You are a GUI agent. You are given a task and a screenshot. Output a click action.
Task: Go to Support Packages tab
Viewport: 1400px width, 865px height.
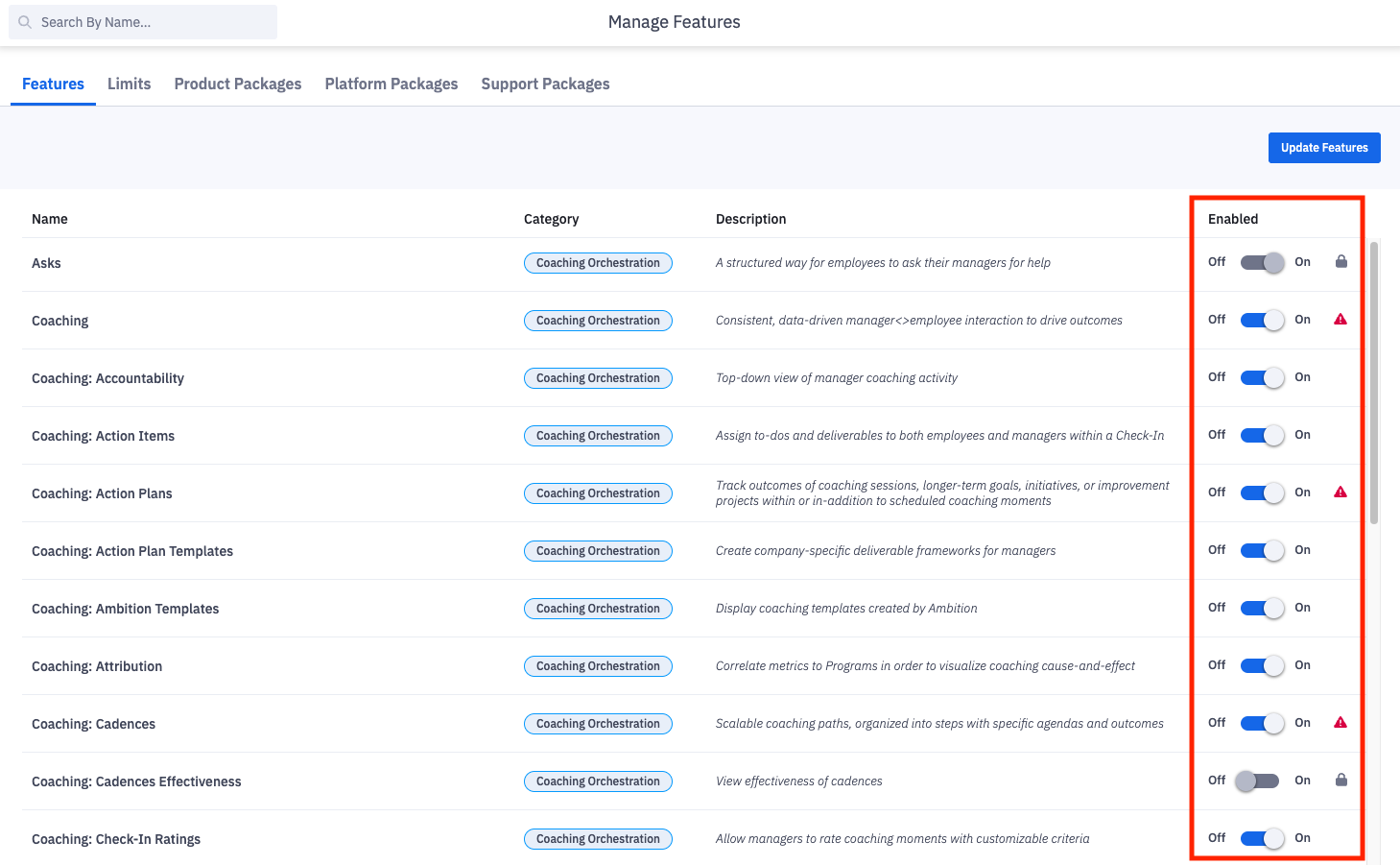tap(545, 84)
